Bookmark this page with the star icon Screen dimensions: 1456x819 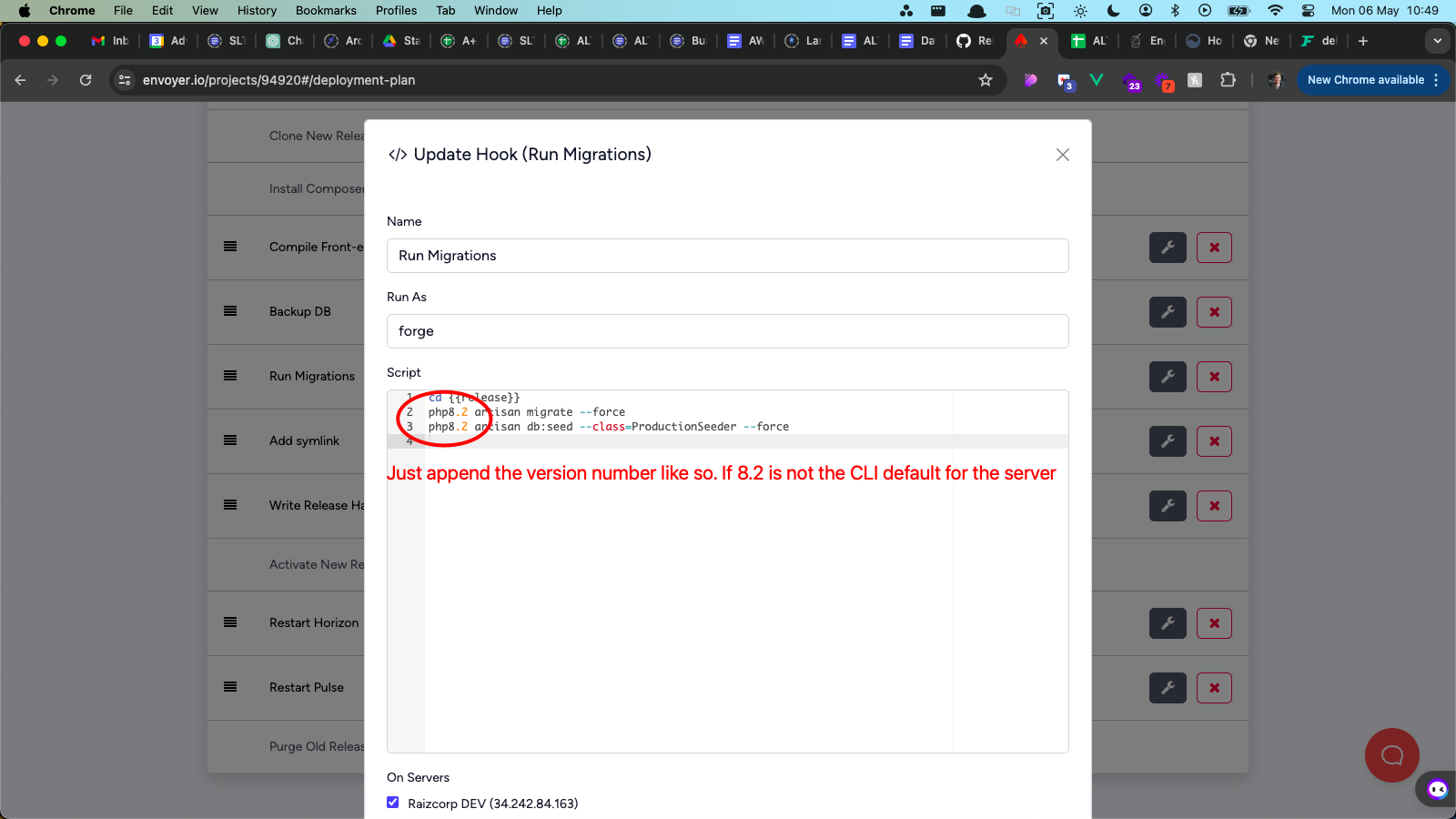(986, 80)
